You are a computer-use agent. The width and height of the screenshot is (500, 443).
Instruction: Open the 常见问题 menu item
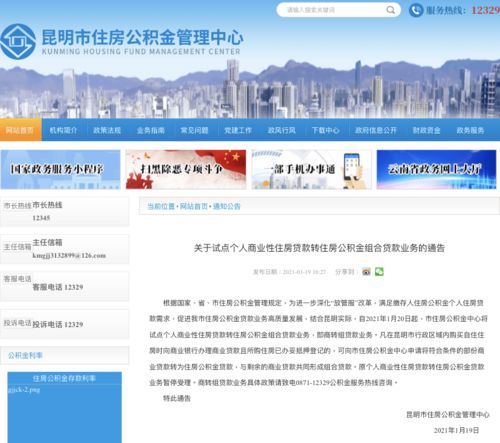(194, 130)
